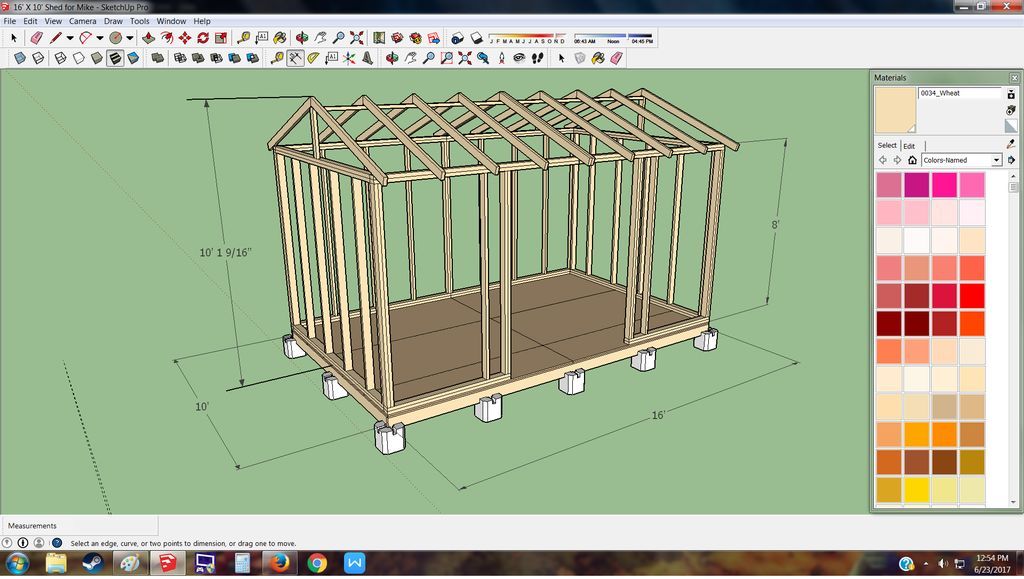Select the Protractor tool
1024x579 pixels.
[x=313, y=58]
